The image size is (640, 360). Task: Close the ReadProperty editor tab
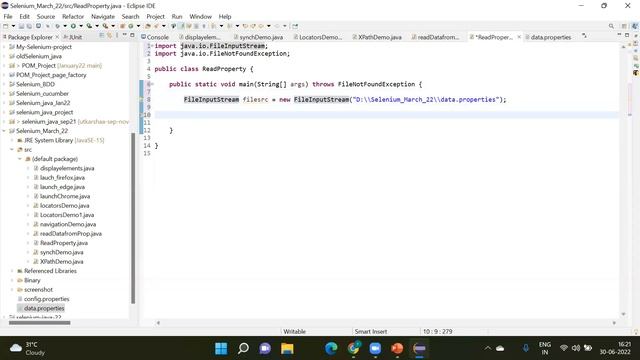[x=519, y=37]
